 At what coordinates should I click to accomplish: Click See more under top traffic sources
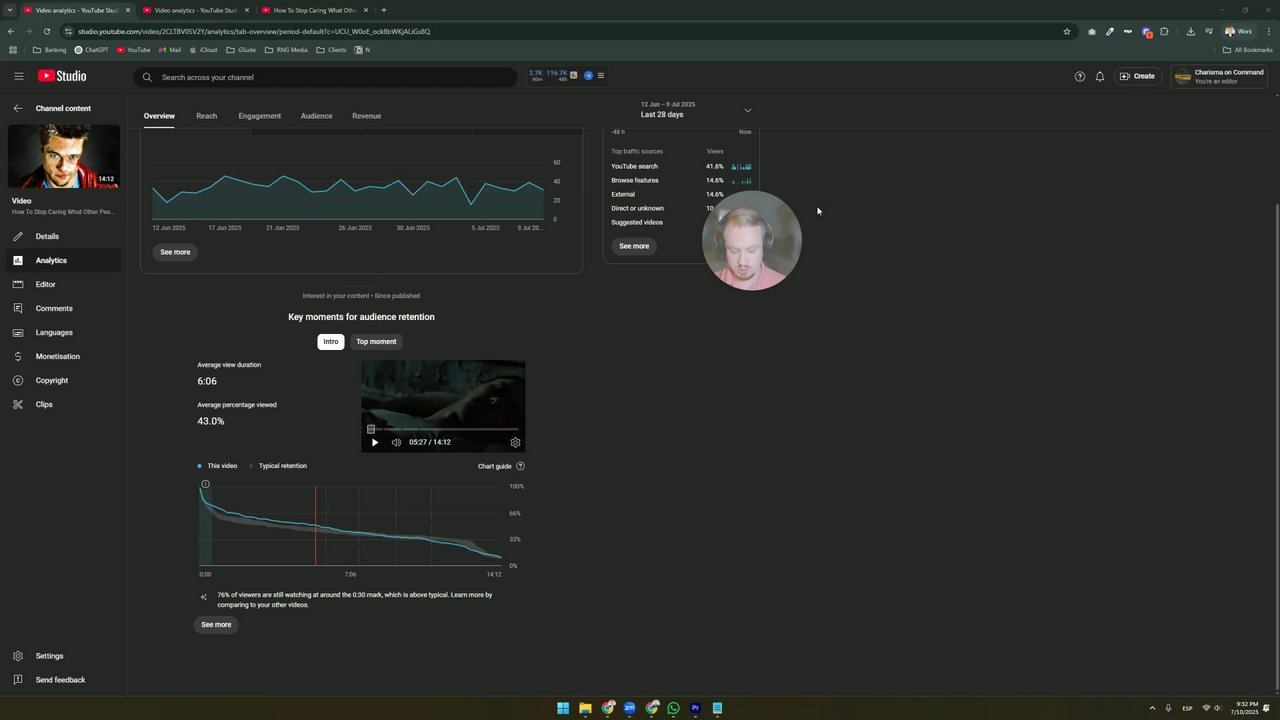[634, 246]
